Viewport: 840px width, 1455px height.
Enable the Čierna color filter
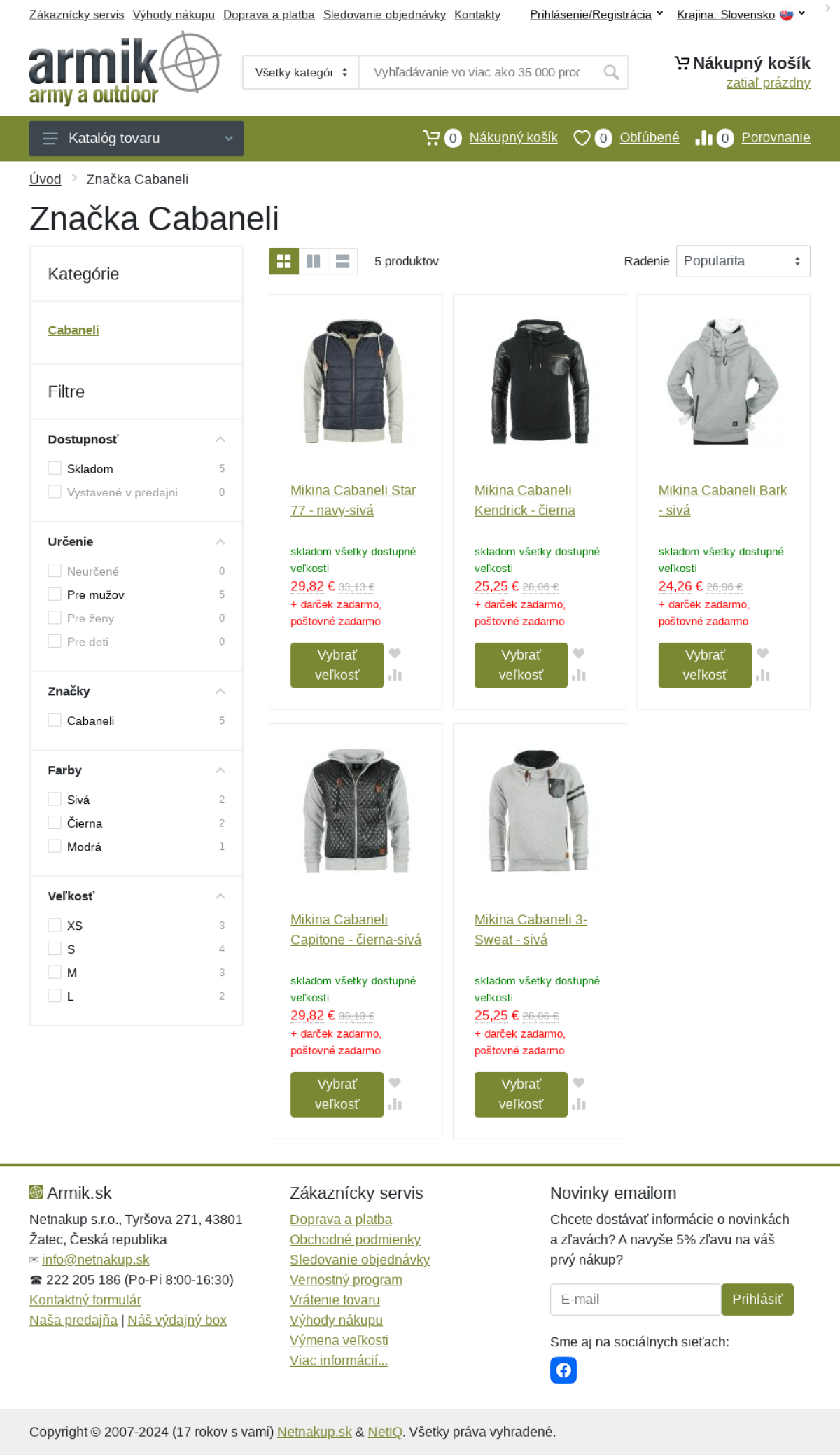55,822
